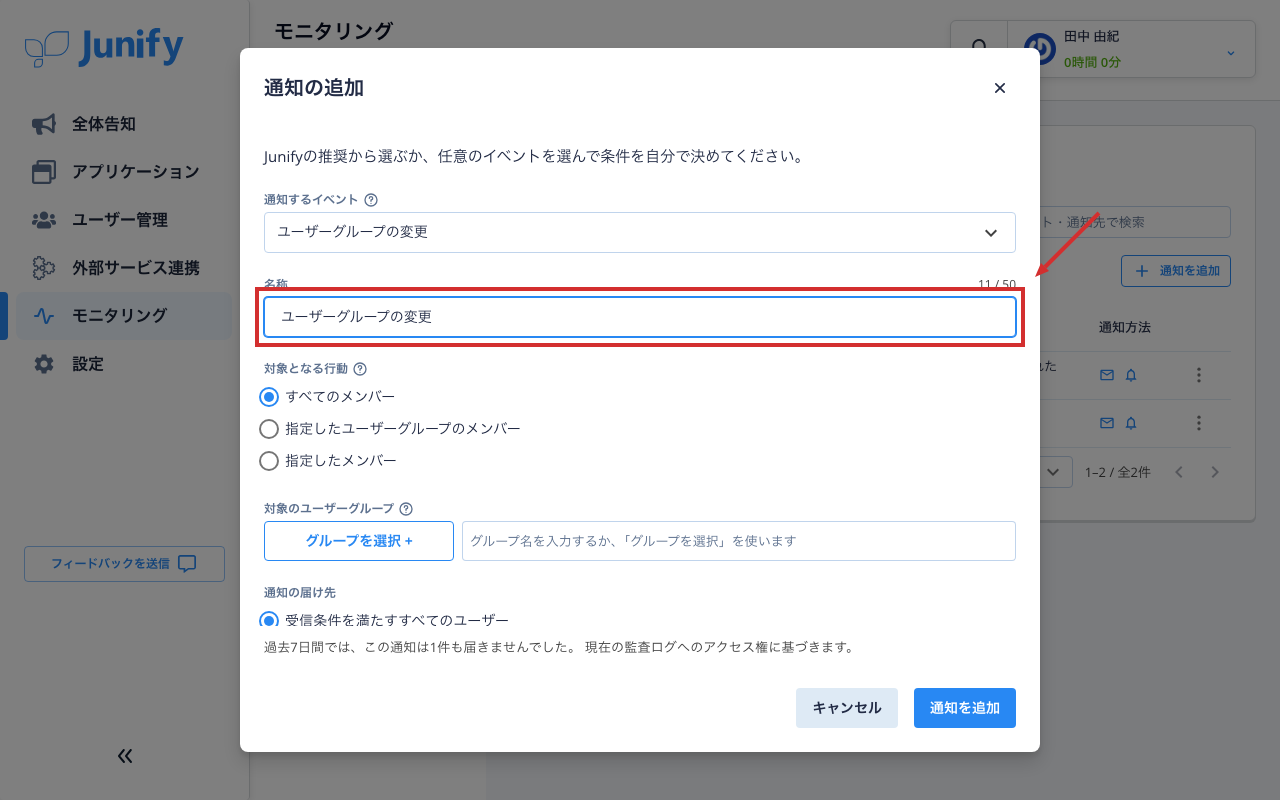Click the bell icon in the first table row
The image size is (1280, 800).
point(1131,375)
